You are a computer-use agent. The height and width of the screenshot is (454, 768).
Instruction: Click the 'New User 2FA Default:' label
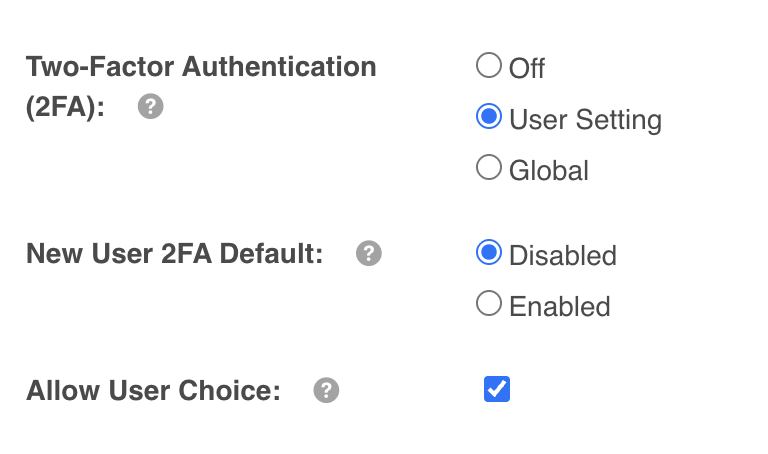(x=175, y=254)
